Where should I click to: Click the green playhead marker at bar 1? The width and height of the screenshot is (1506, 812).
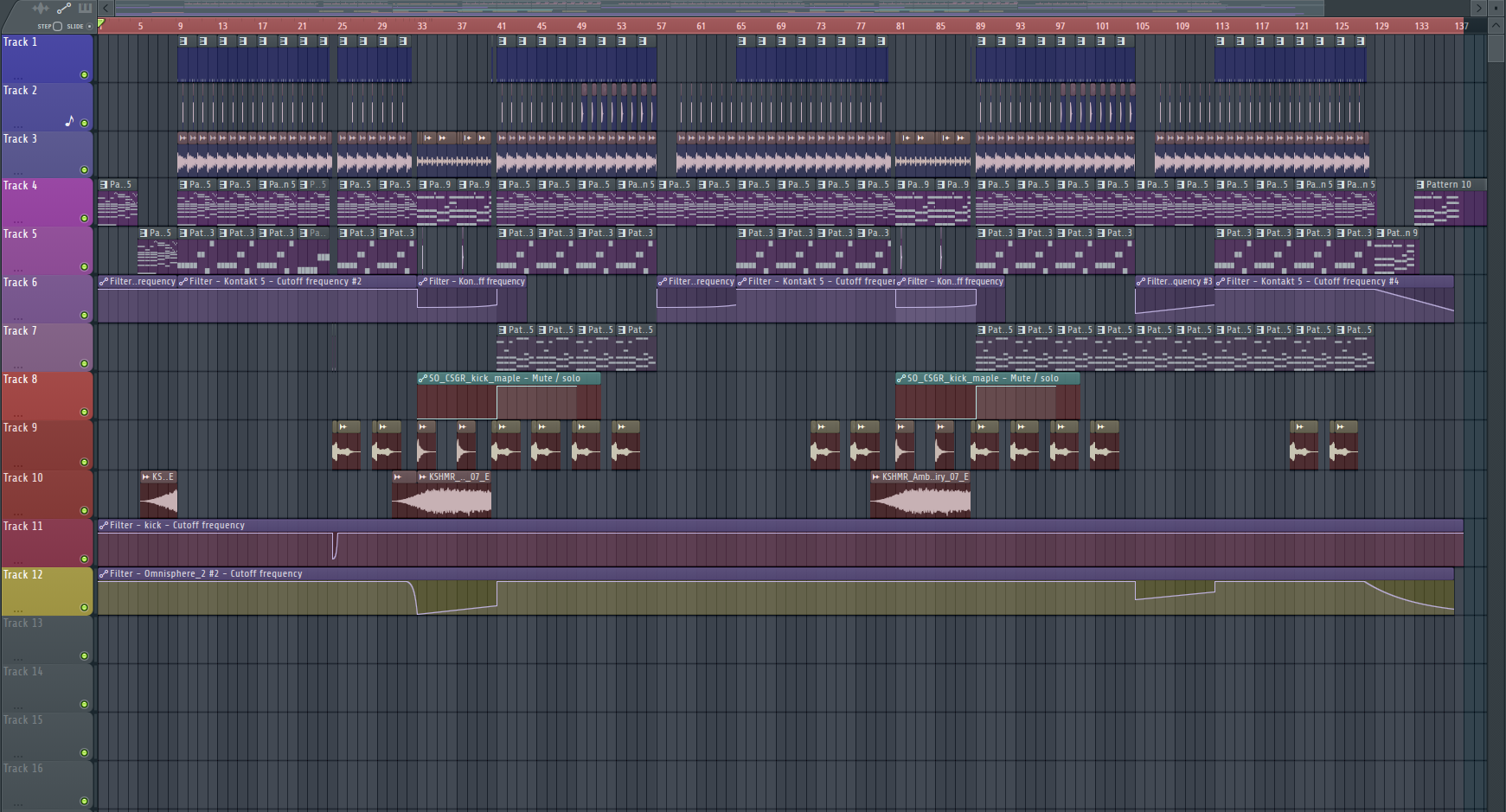101,23
